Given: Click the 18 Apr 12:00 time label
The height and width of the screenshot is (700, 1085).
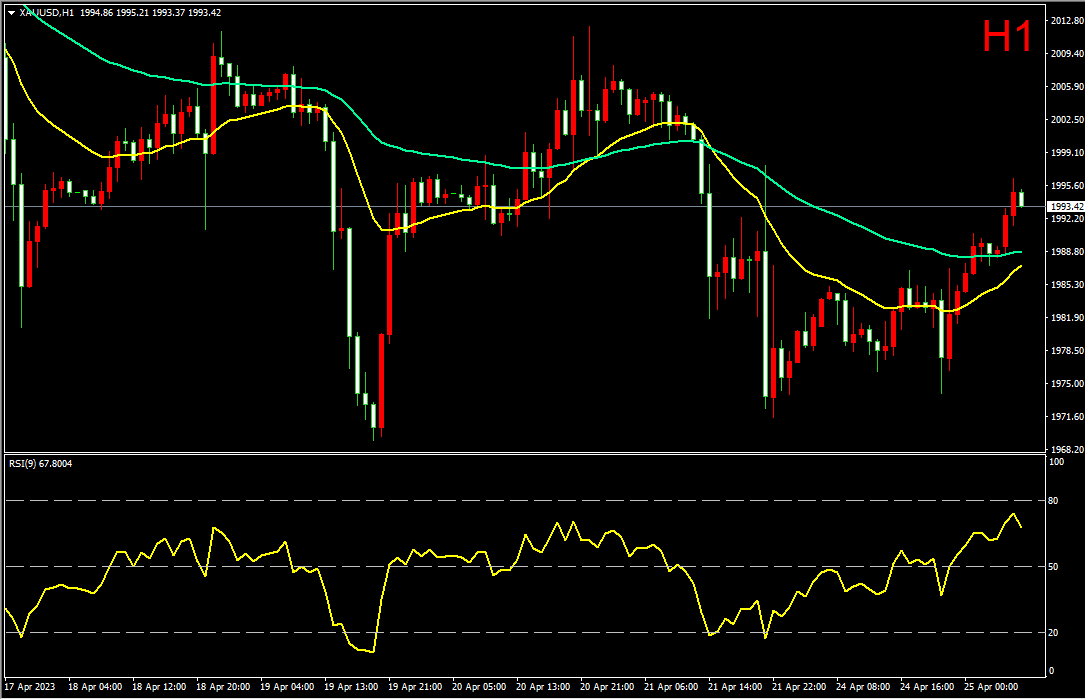Looking at the screenshot, I should coord(159,687).
